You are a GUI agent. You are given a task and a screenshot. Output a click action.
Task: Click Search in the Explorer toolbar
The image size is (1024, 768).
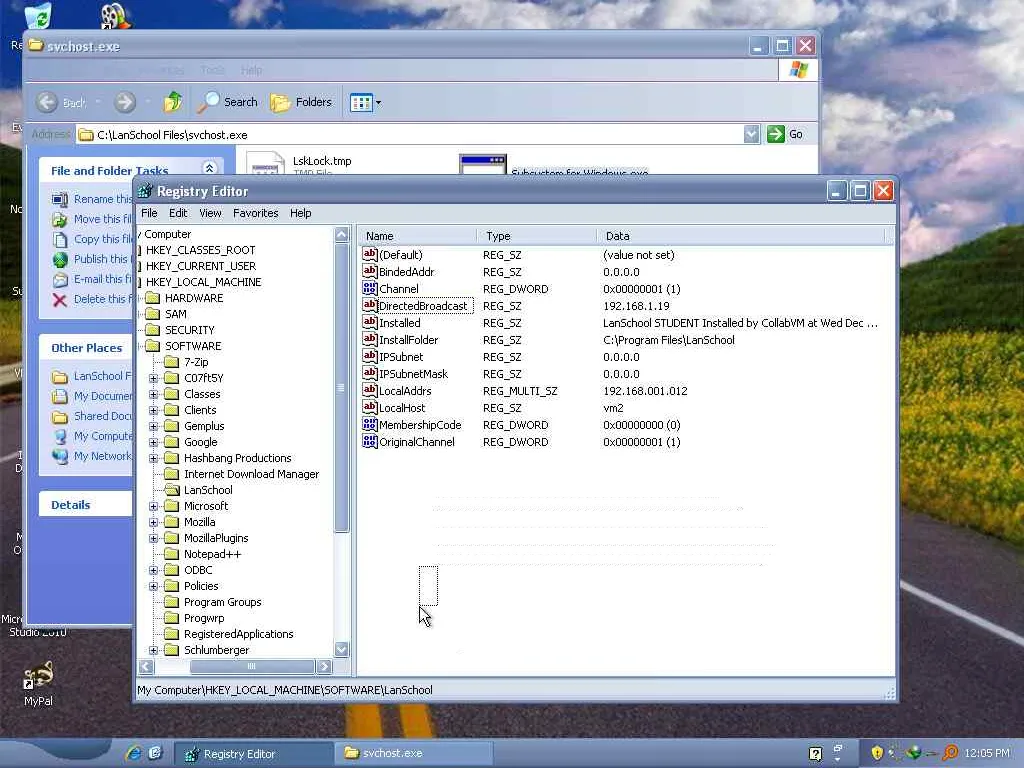(228, 102)
